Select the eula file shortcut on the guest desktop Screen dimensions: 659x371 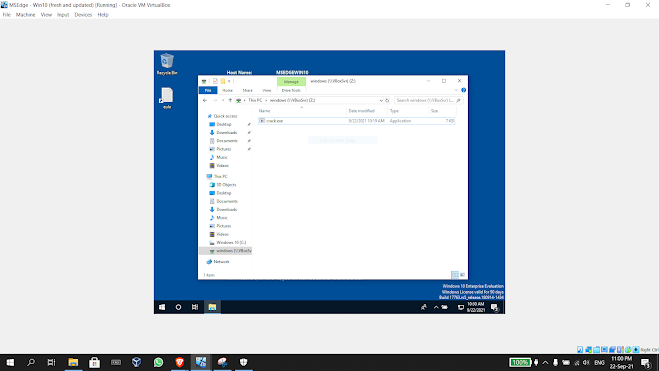pos(167,98)
